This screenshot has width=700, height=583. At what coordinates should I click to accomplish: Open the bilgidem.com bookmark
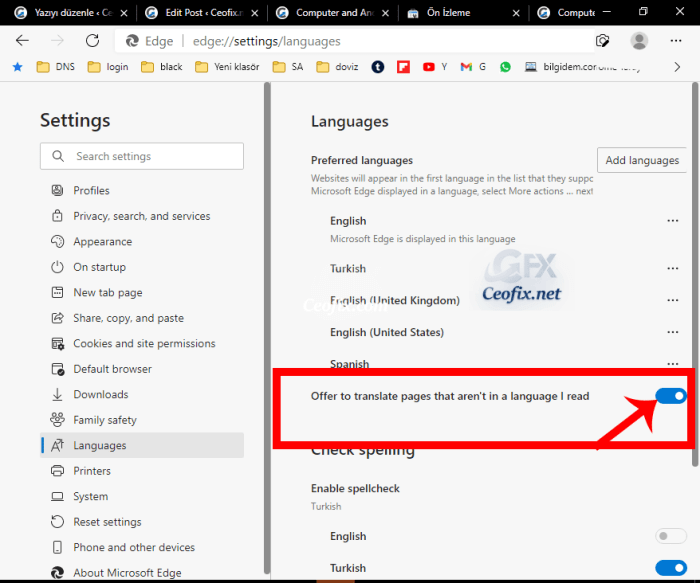582,67
